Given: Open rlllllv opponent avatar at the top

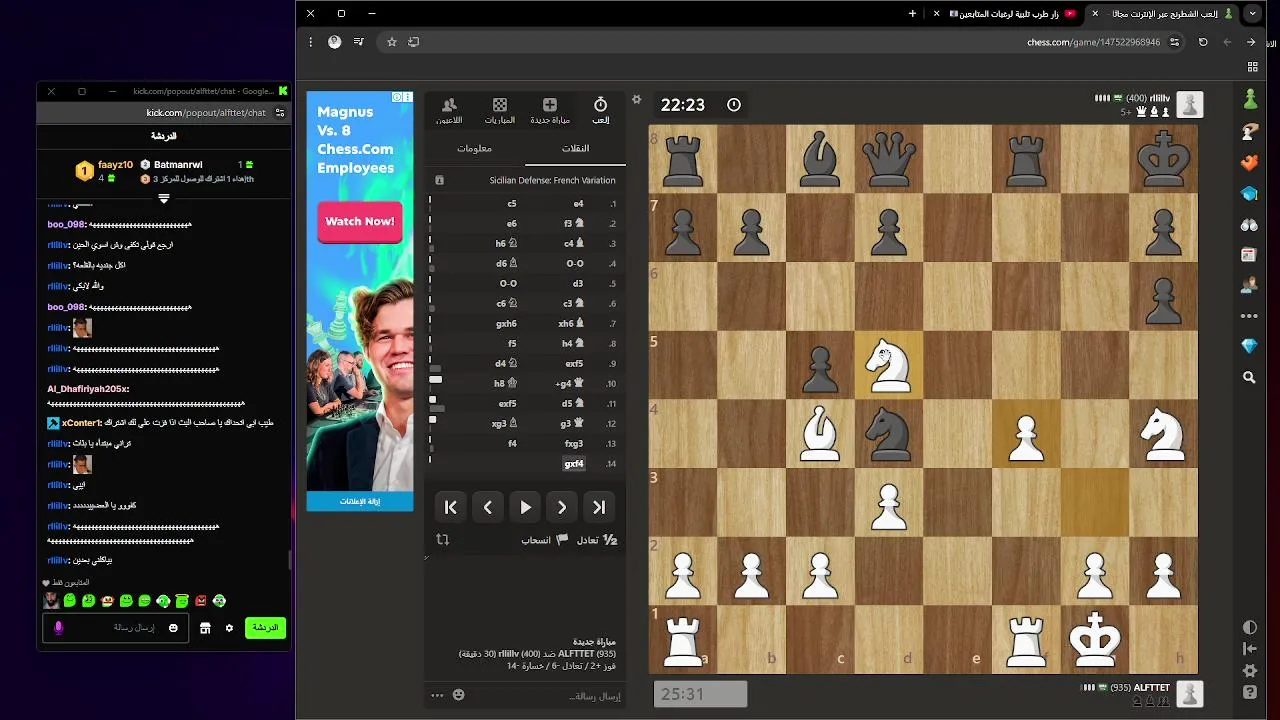Looking at the screenshot, I should point(1189,104).
